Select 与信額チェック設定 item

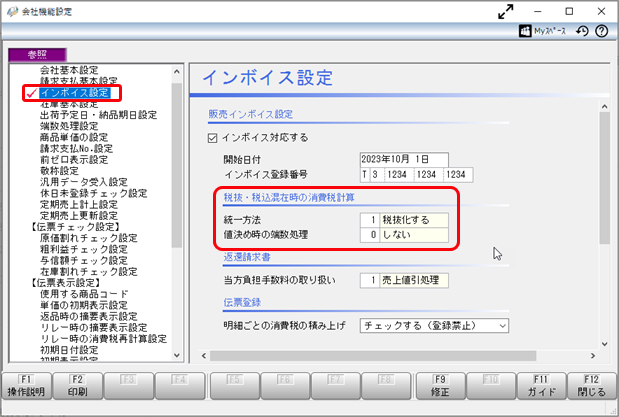click(84, 261)
